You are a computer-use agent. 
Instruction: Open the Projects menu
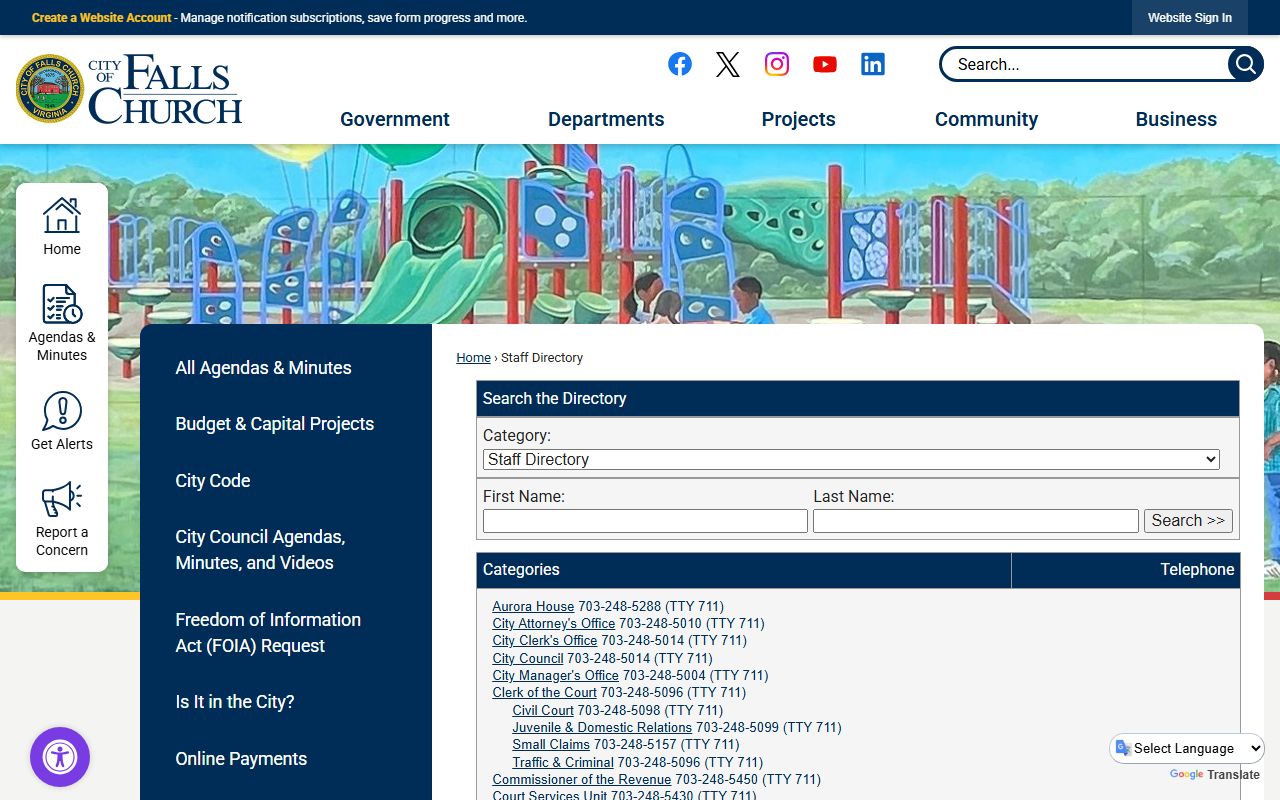click(798, 119)
